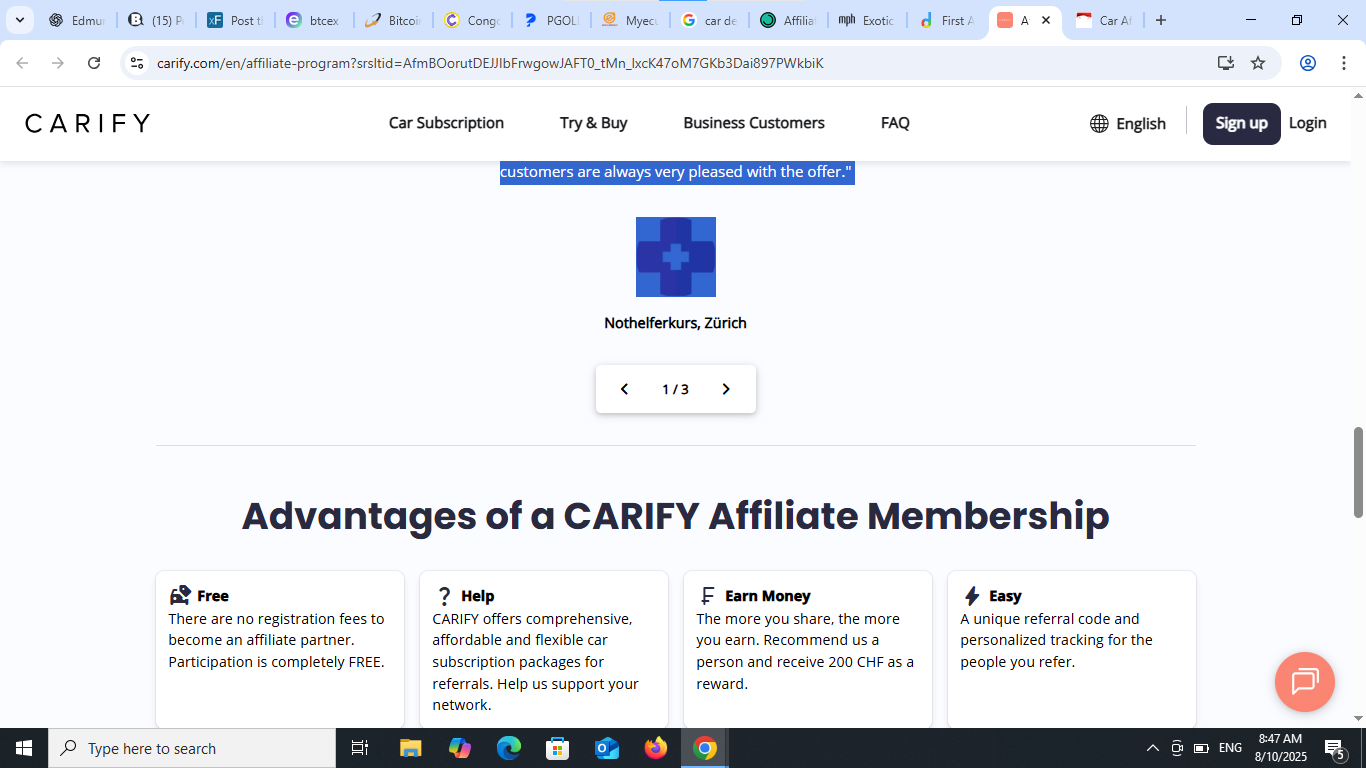This screenshot has width=1366, height=768.
Task: Open the English language selector
Action: tap(1128, 124)
